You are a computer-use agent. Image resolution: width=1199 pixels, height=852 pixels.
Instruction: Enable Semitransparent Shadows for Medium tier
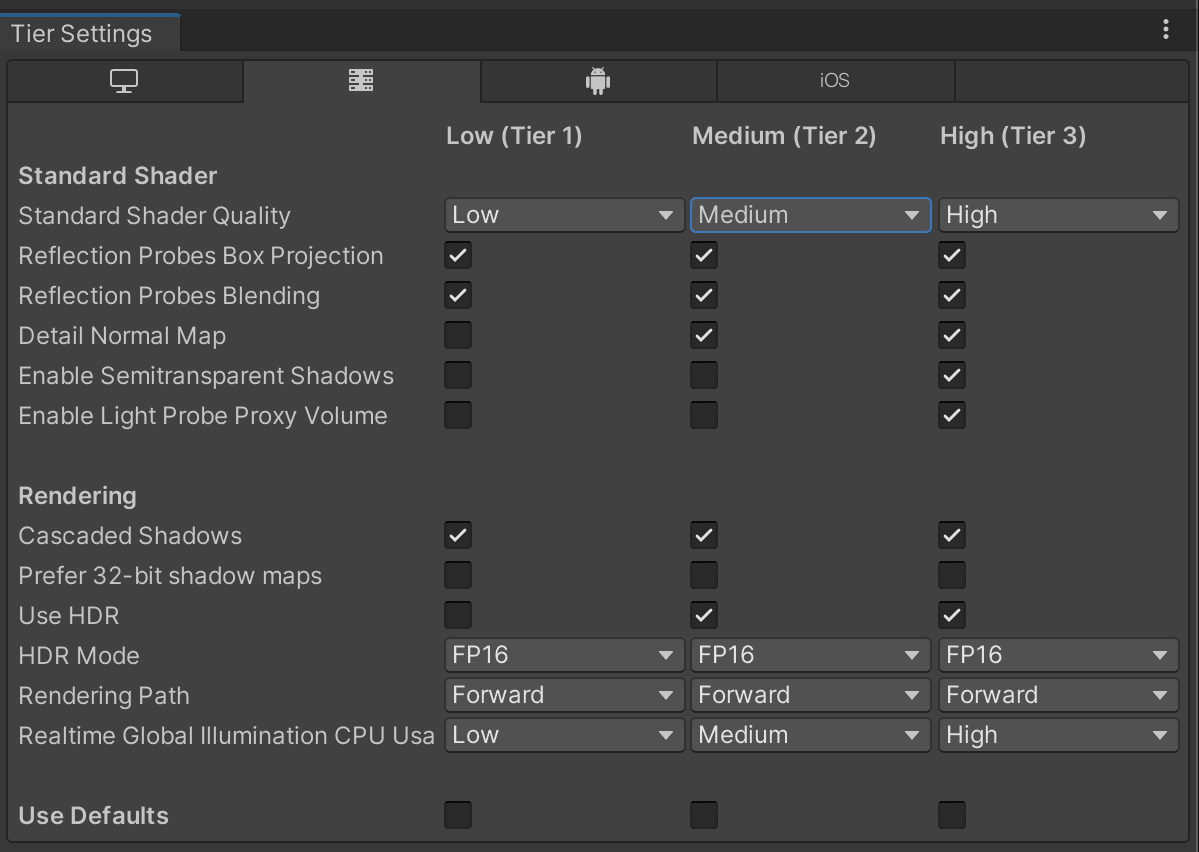[x=704, y=375]
